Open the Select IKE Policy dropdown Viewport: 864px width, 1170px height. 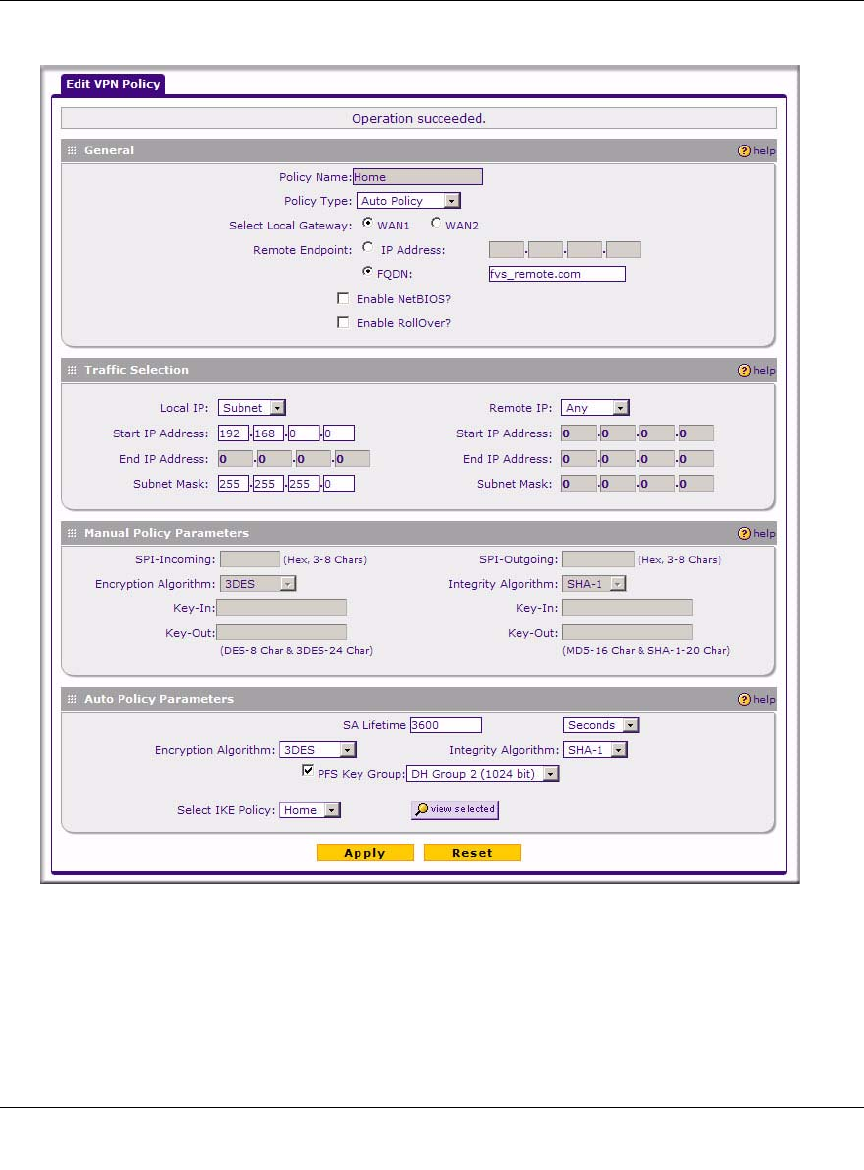point(310,810)
